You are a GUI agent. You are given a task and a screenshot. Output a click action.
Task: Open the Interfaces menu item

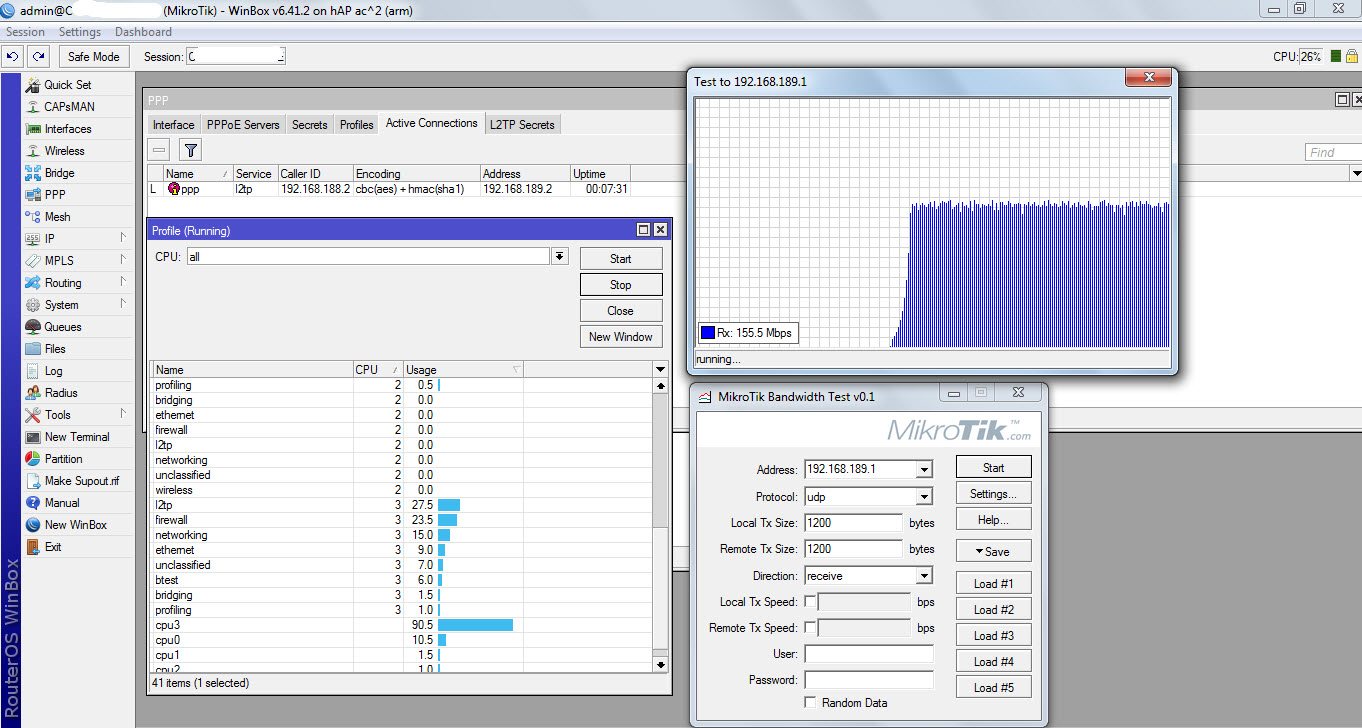pyautogui.click(x=68, y=129)
